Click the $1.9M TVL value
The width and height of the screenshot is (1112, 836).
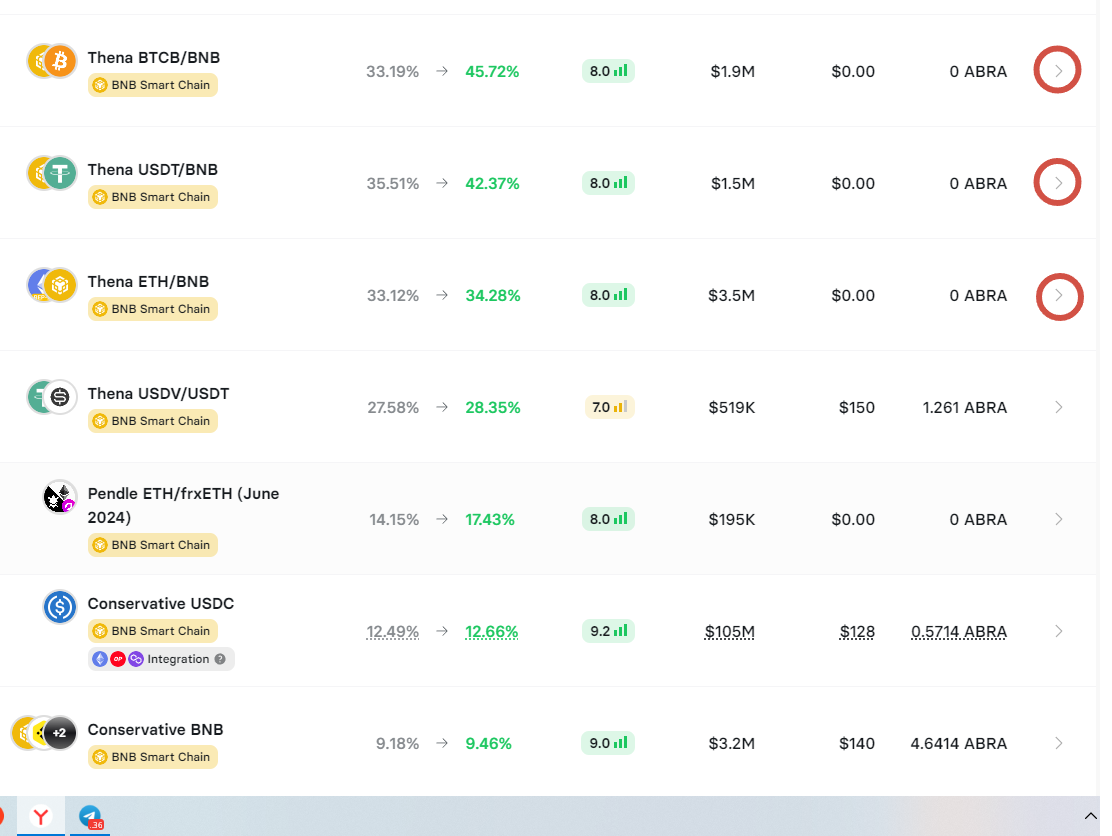[x=733, y=72]
